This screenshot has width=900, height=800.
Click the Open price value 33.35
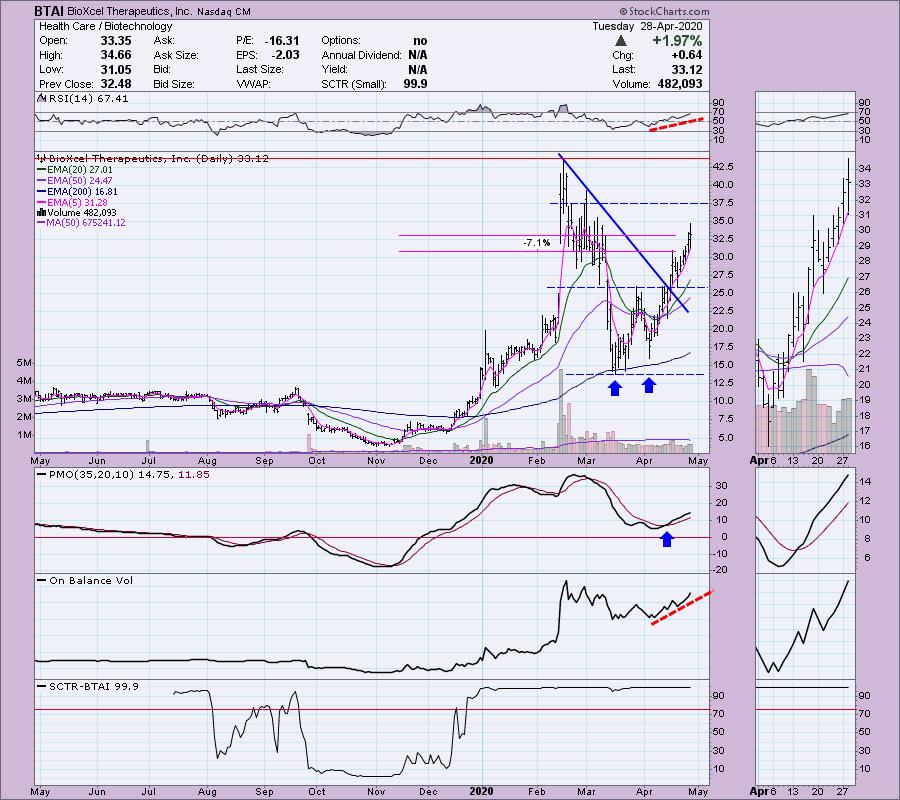[116, 41]
